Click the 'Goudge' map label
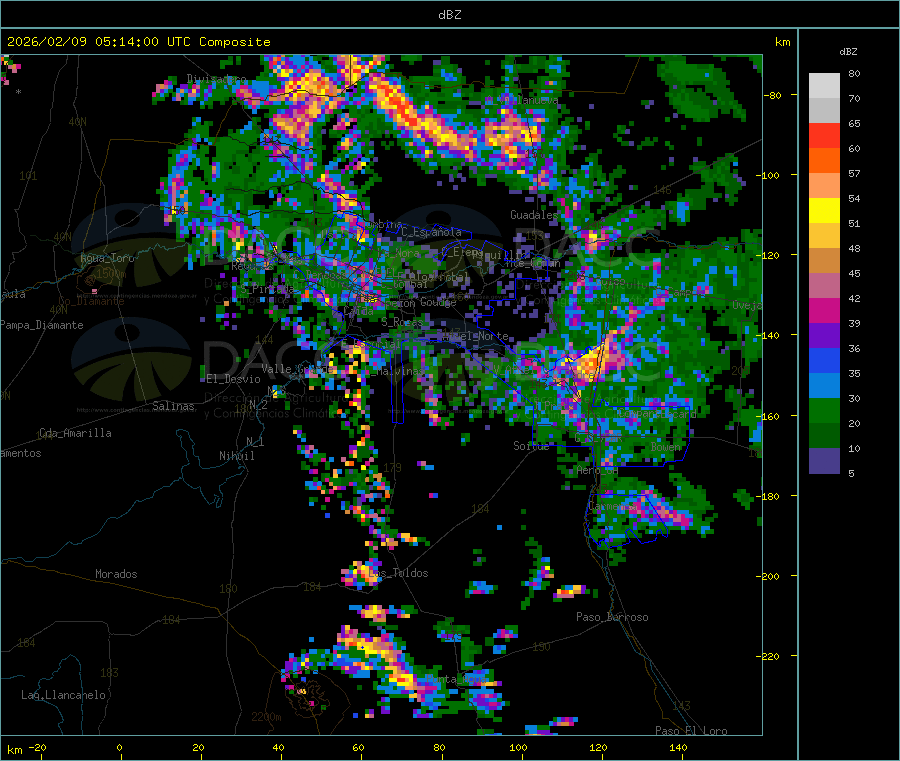This screenshot has height=761, width=900. pyautogui.click(x=438, y=302)
